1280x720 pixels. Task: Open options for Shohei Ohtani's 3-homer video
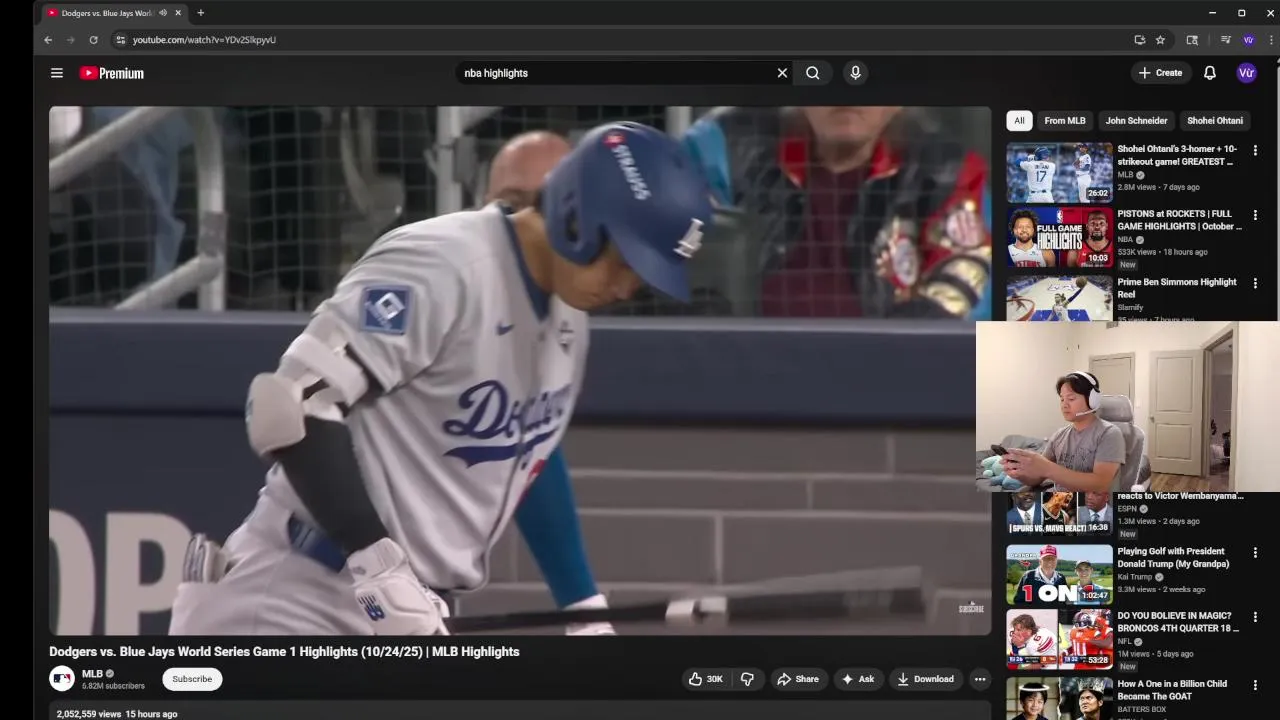point(1255,151)
